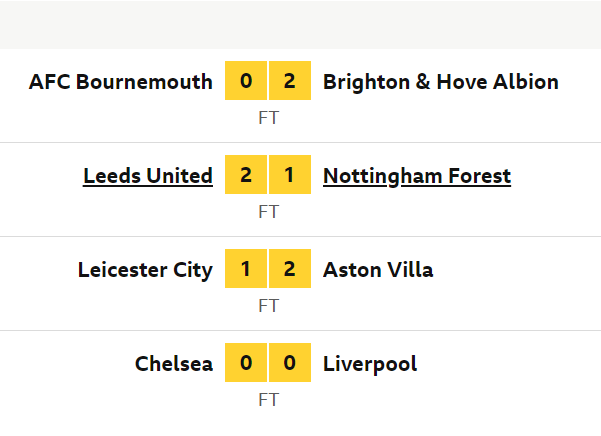This screenshot has width=601, height=436.
Task: Click Chelsea's score box showing 0
Action: click(246, 362)
